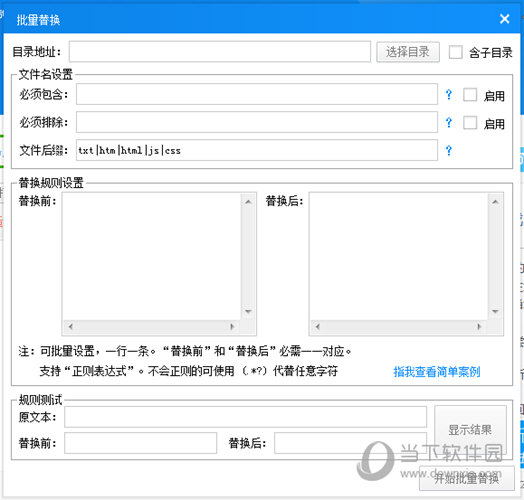The image size is (524, 500).
Task: Focus the 替换前 field in 规则测试
Action: pyautogui.click(x=140, y=443)
